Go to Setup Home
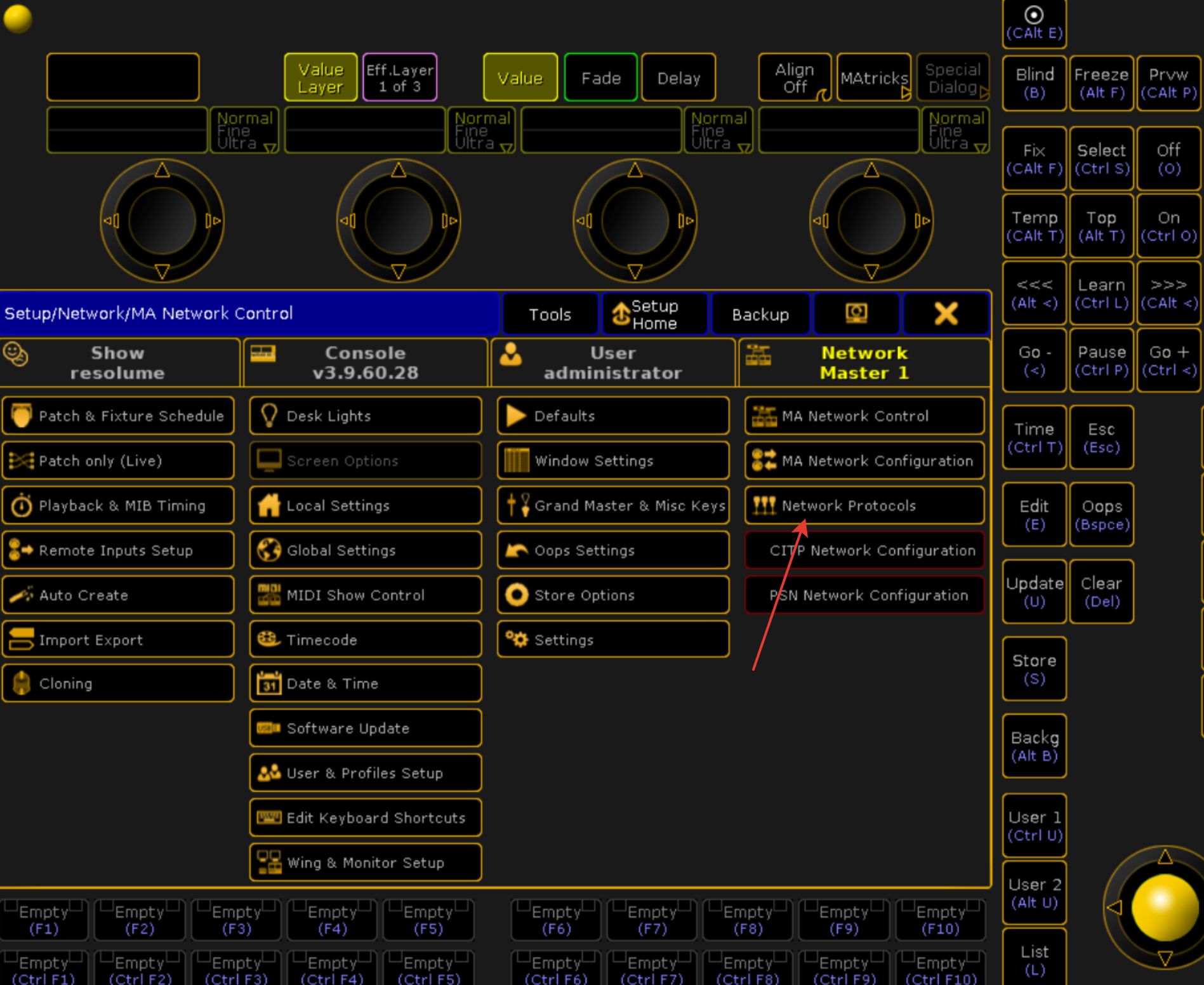 pos(655,314)
